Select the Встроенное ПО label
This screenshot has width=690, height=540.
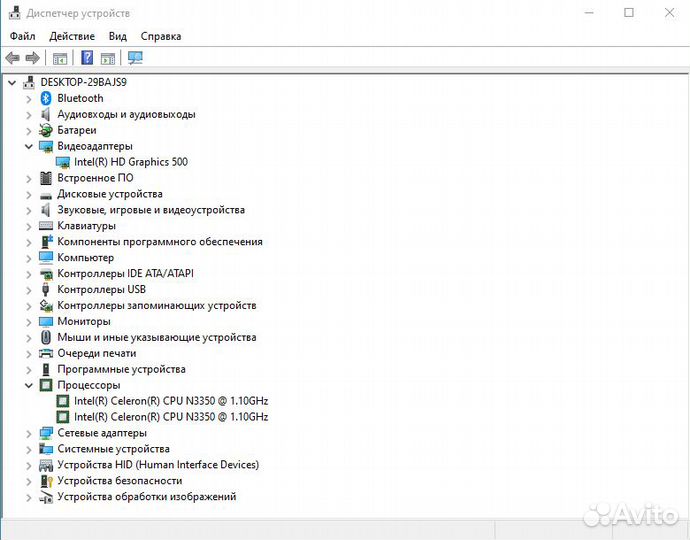coord(95,178)
